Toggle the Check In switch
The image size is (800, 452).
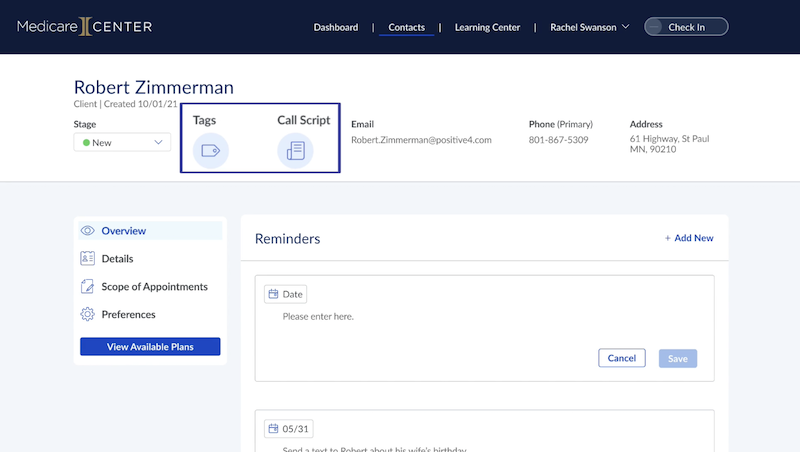tap(686, 27)
